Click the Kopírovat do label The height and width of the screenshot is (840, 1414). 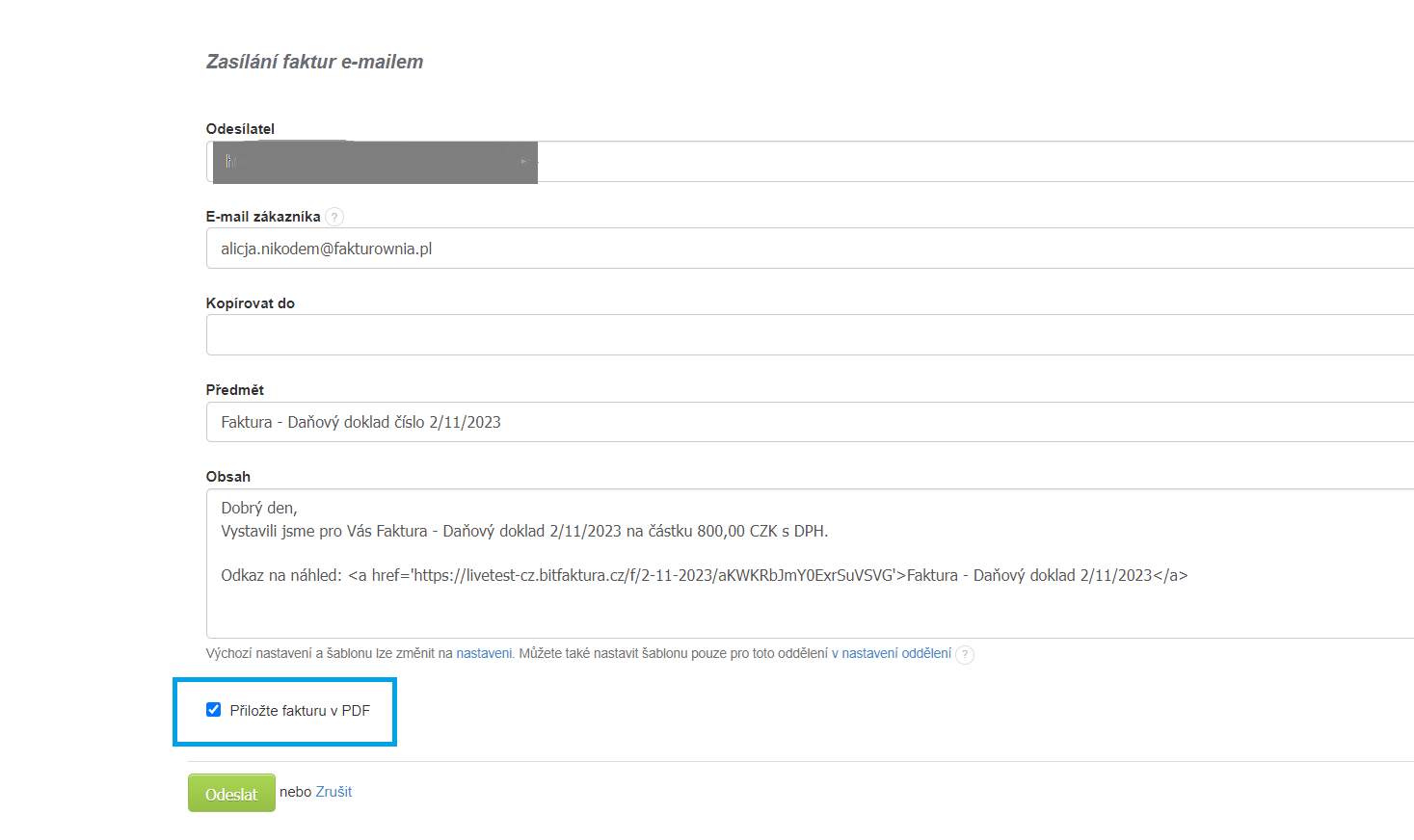click(x=251, y=303)
